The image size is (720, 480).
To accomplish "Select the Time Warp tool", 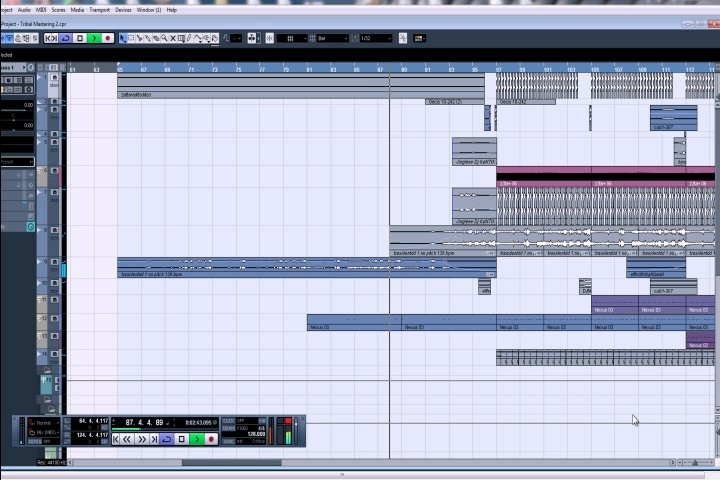I will [182, 39].
